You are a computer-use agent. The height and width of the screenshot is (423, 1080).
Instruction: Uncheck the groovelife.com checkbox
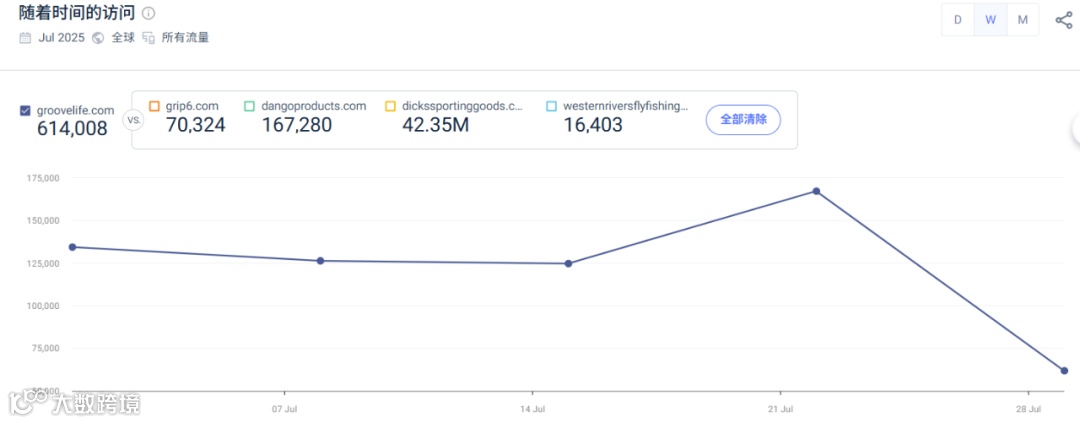tap(25, 110)
